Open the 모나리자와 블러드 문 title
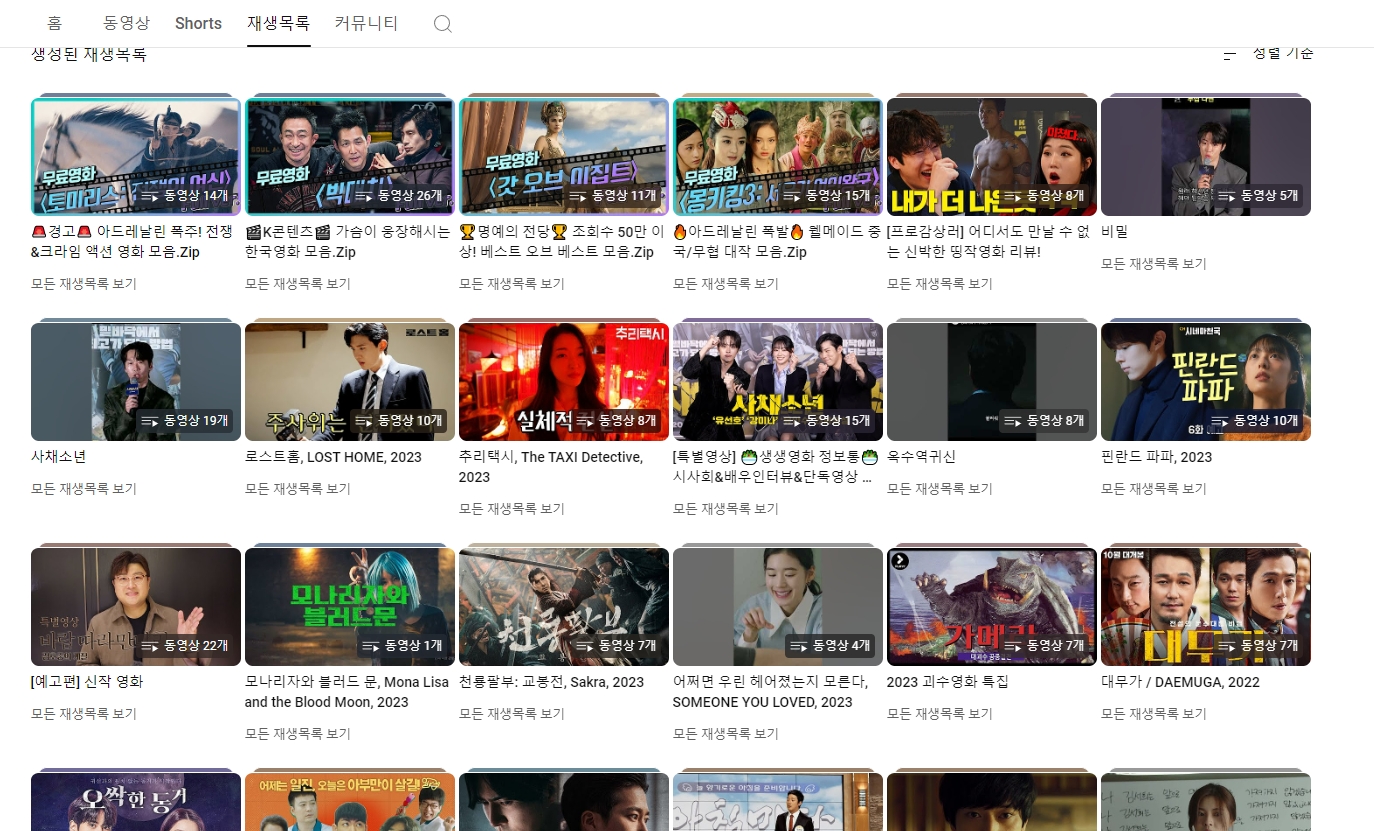The image size is (1374, 831). pos(347,692)
